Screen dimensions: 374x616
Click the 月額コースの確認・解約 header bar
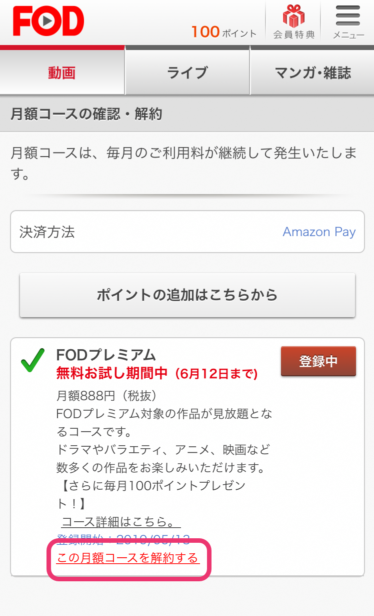[x=187, y=114]
